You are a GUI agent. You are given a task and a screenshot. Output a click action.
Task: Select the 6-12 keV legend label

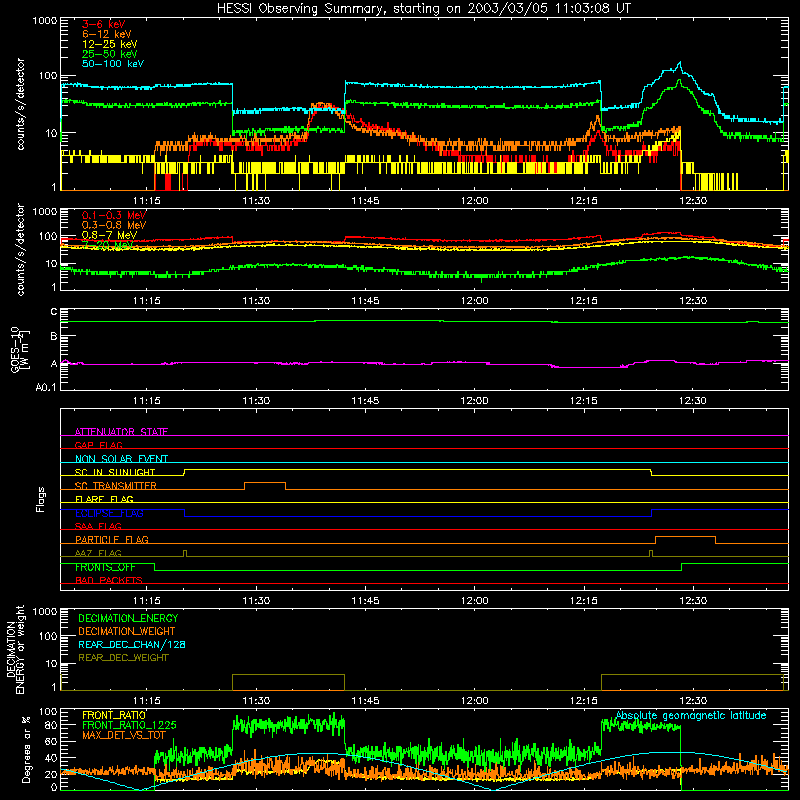107,34
